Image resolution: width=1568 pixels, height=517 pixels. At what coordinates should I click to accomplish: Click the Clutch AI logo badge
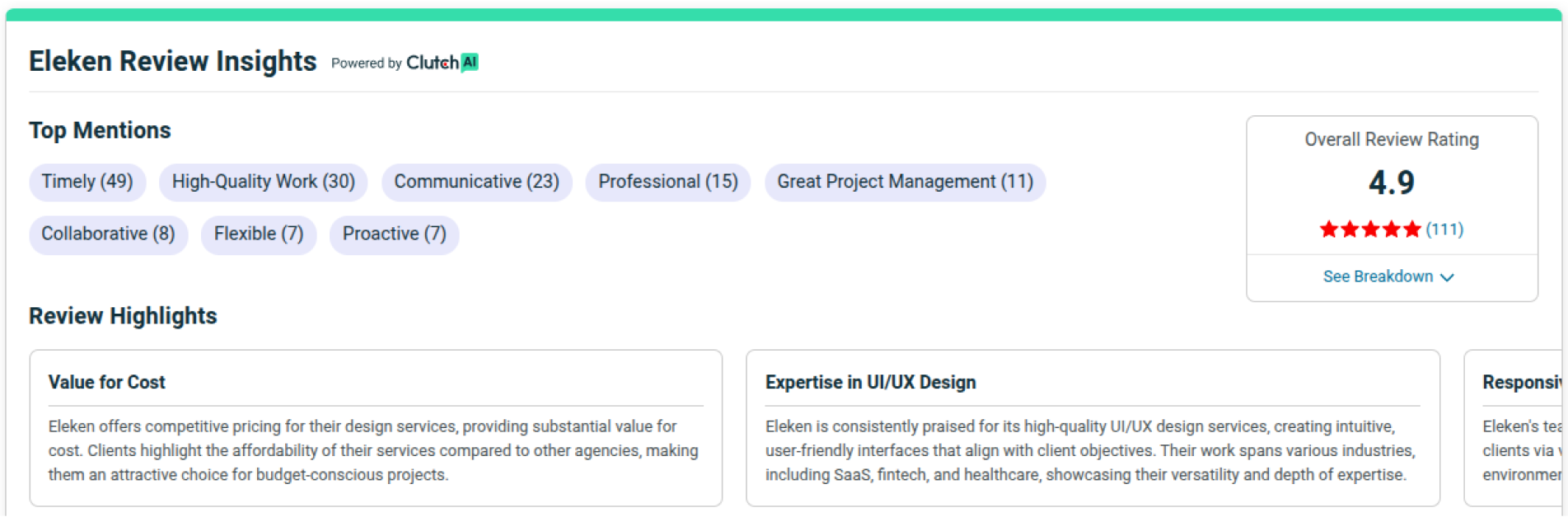(469, 63)
